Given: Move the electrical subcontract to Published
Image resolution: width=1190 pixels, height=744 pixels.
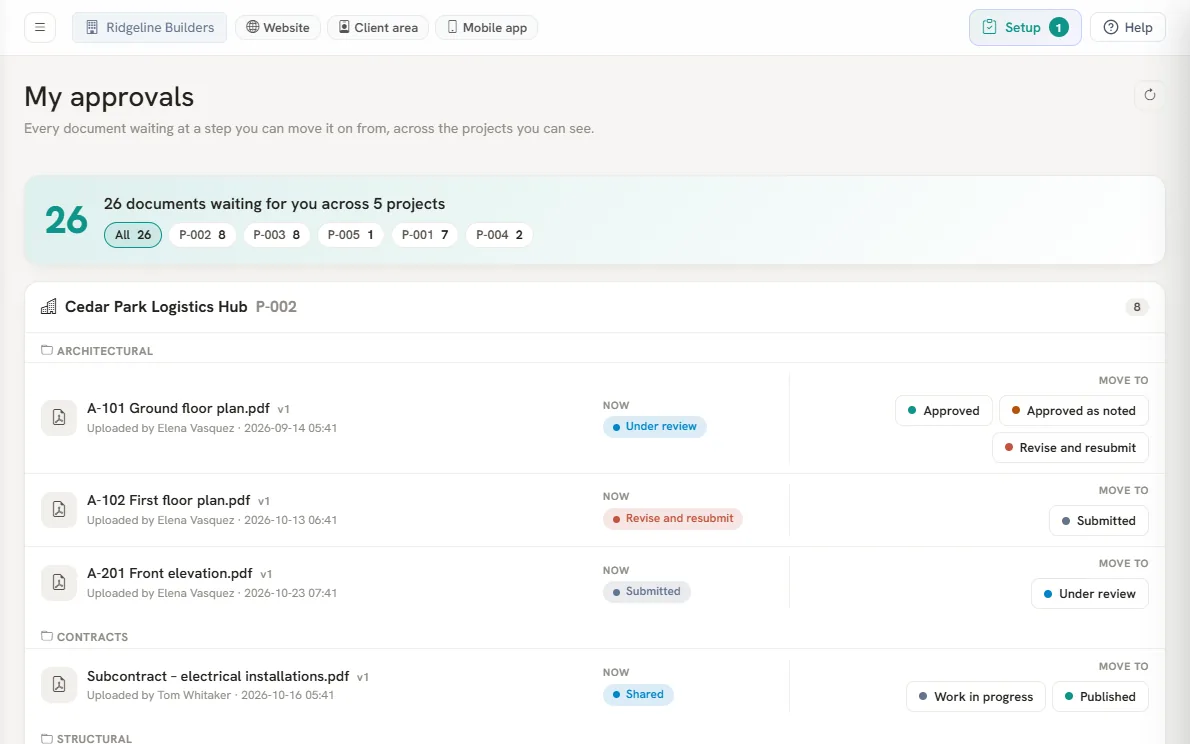Looking at the screenshot, I should 1100,697.
